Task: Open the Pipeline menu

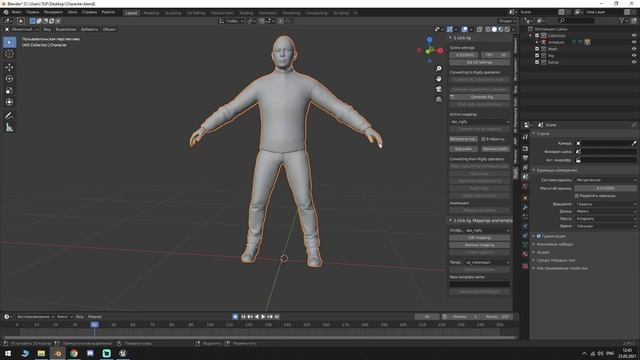Action: [x=108, y=12]
